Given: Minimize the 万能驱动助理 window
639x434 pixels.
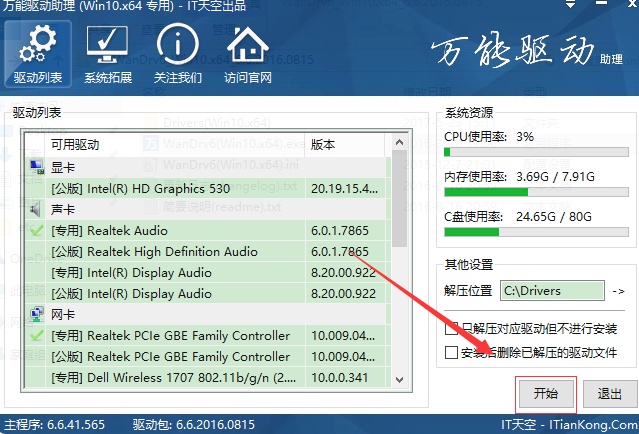Looking at the screenshot, I should pos(601,4).
